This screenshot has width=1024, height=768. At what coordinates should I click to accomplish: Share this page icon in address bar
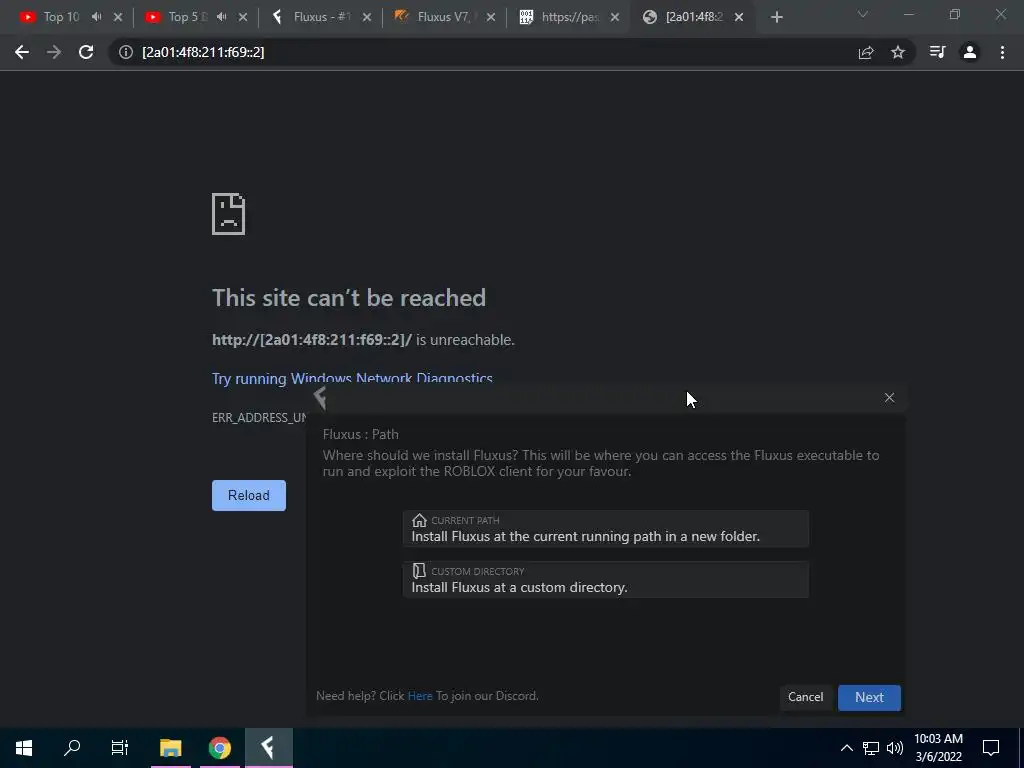[x=866, y=52]
